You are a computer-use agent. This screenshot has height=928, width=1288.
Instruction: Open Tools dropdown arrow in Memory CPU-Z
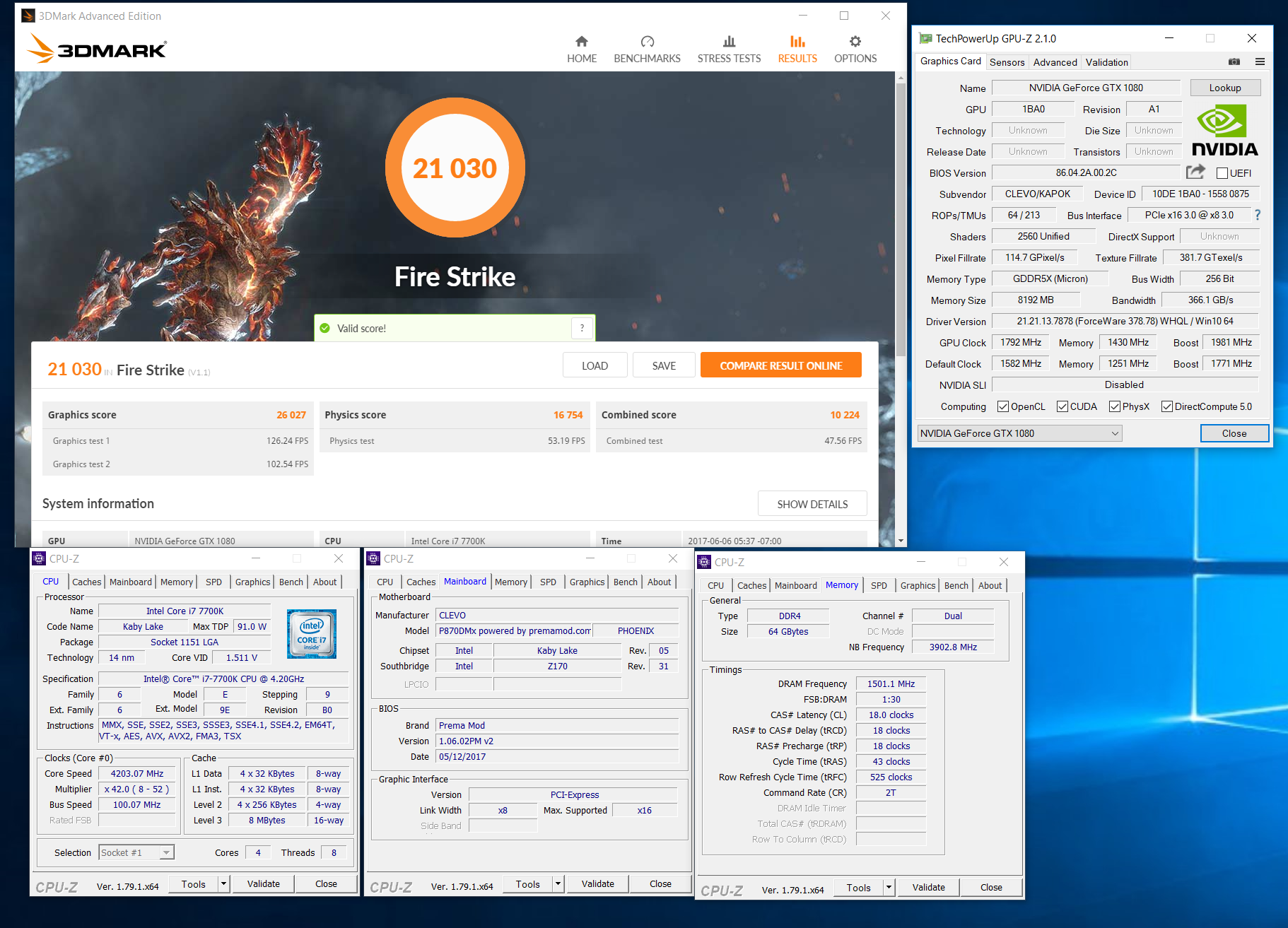[x=889, y=888]
